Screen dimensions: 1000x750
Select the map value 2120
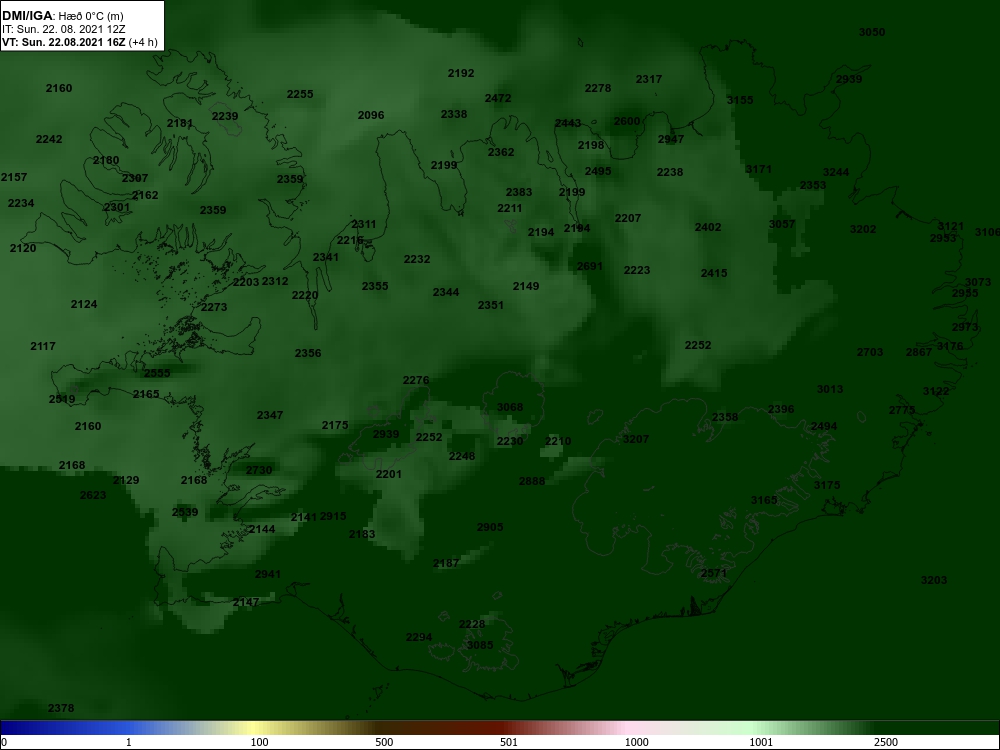(23, 248)
